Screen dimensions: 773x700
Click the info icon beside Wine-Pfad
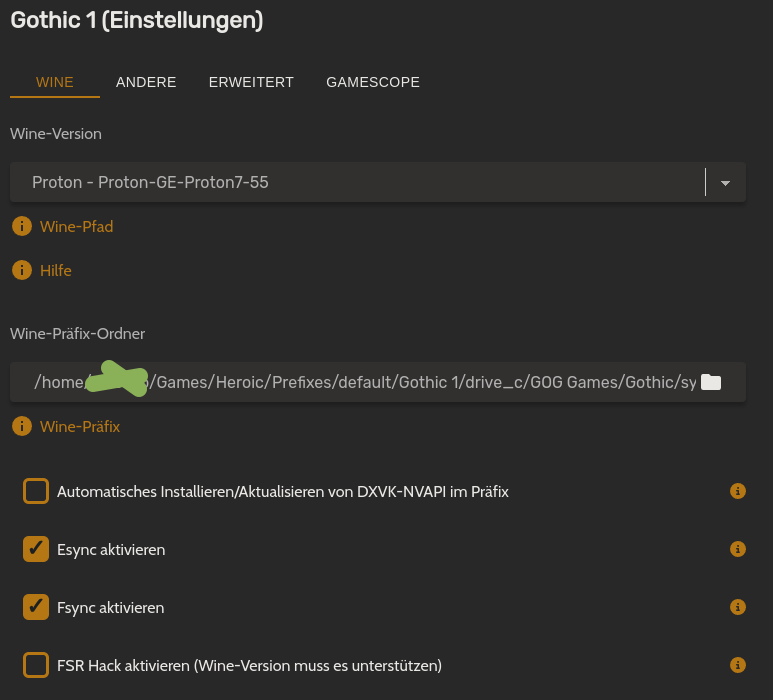point(21,227)
